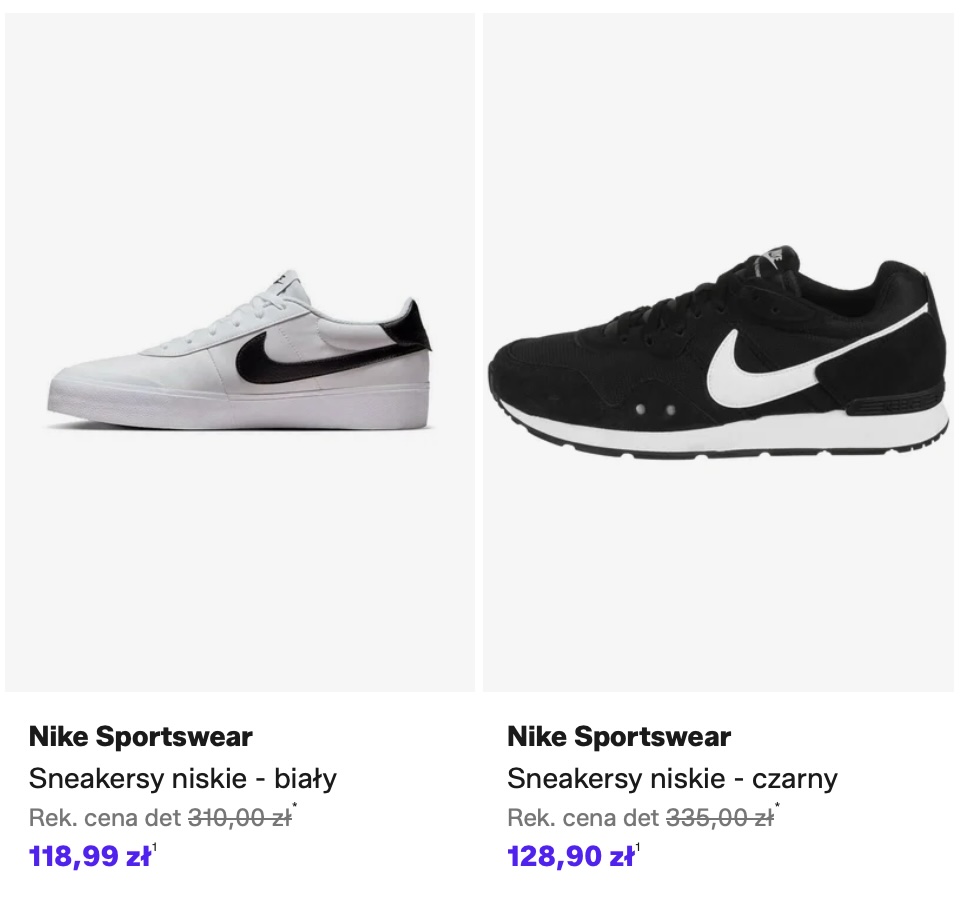Open 'Sneakersy niskie - czarny' product title
962x898 pixels.
[672, 778]
